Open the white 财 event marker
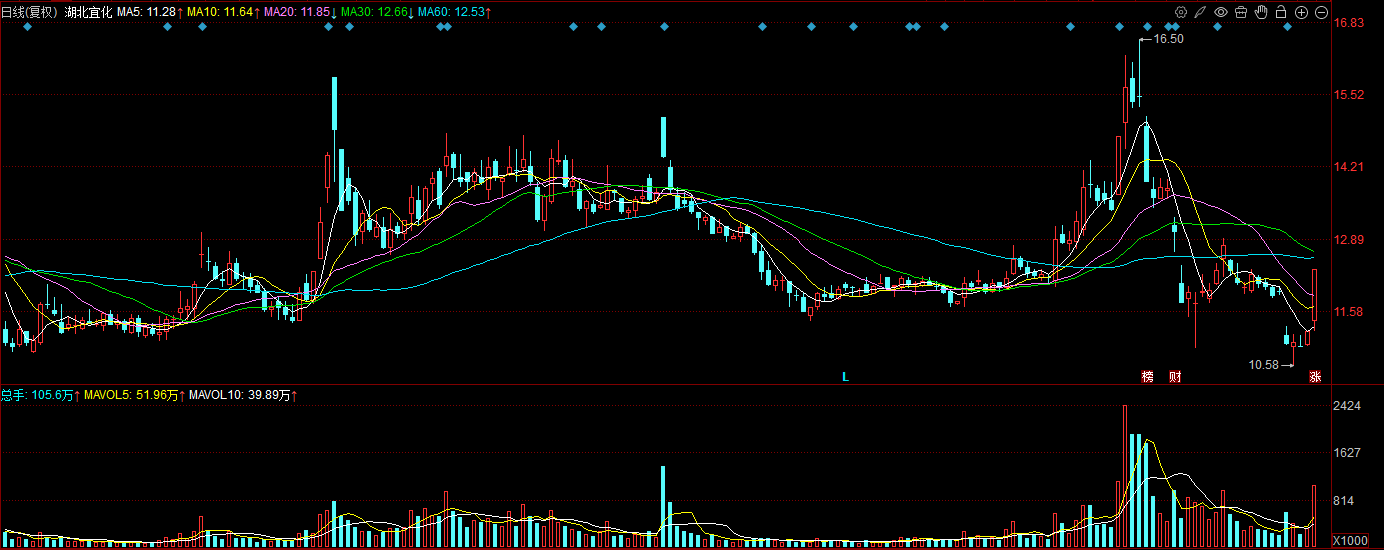This screenshot has height=550, width=1384. point(1176,377)
